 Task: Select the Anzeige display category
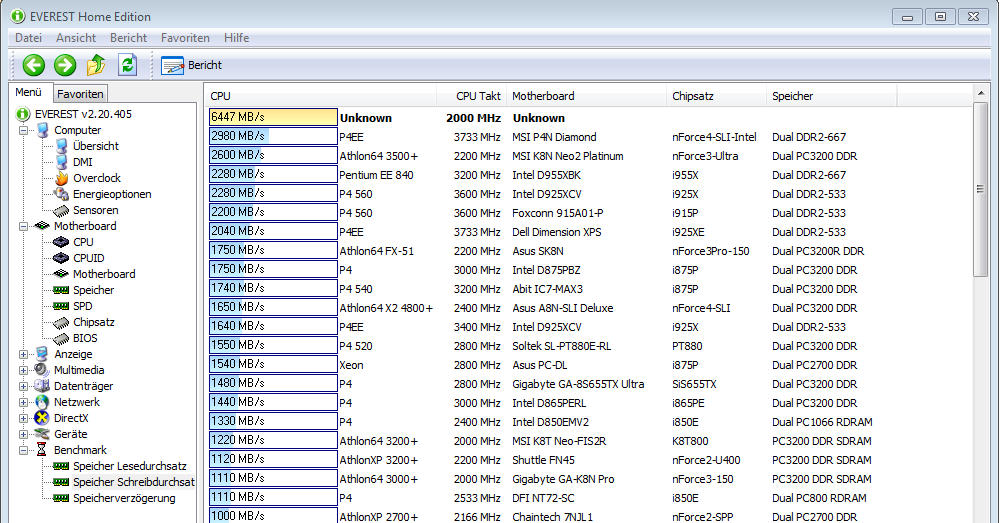pyautogui.click(x=73, y=354)
